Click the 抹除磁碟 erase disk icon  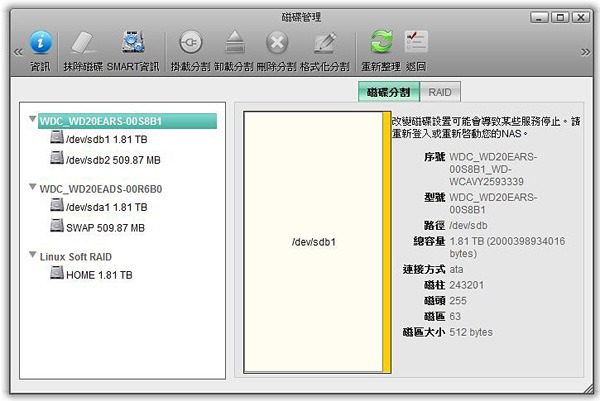pos(85,43)
